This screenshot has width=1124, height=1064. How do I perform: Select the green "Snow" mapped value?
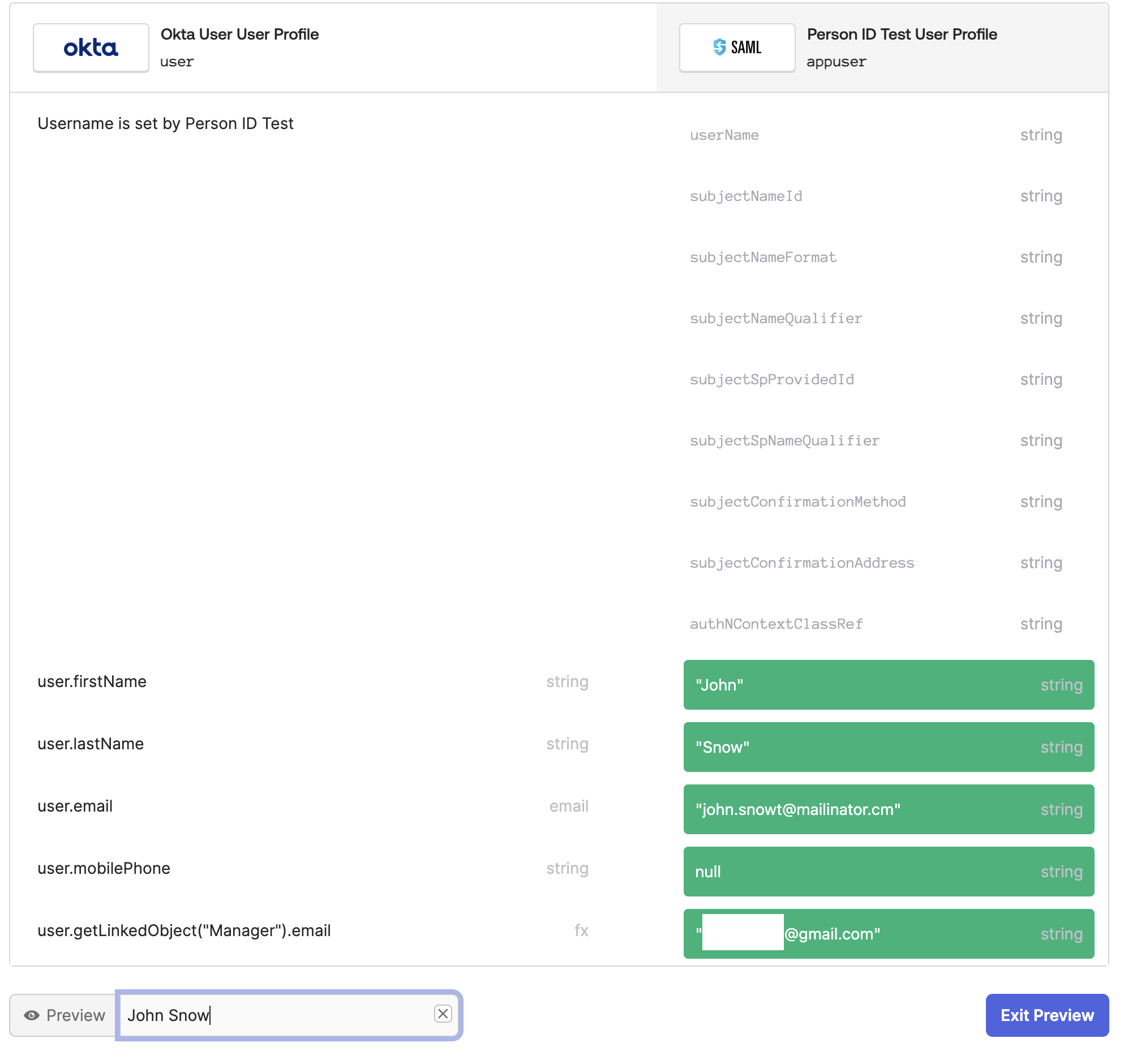888,746
